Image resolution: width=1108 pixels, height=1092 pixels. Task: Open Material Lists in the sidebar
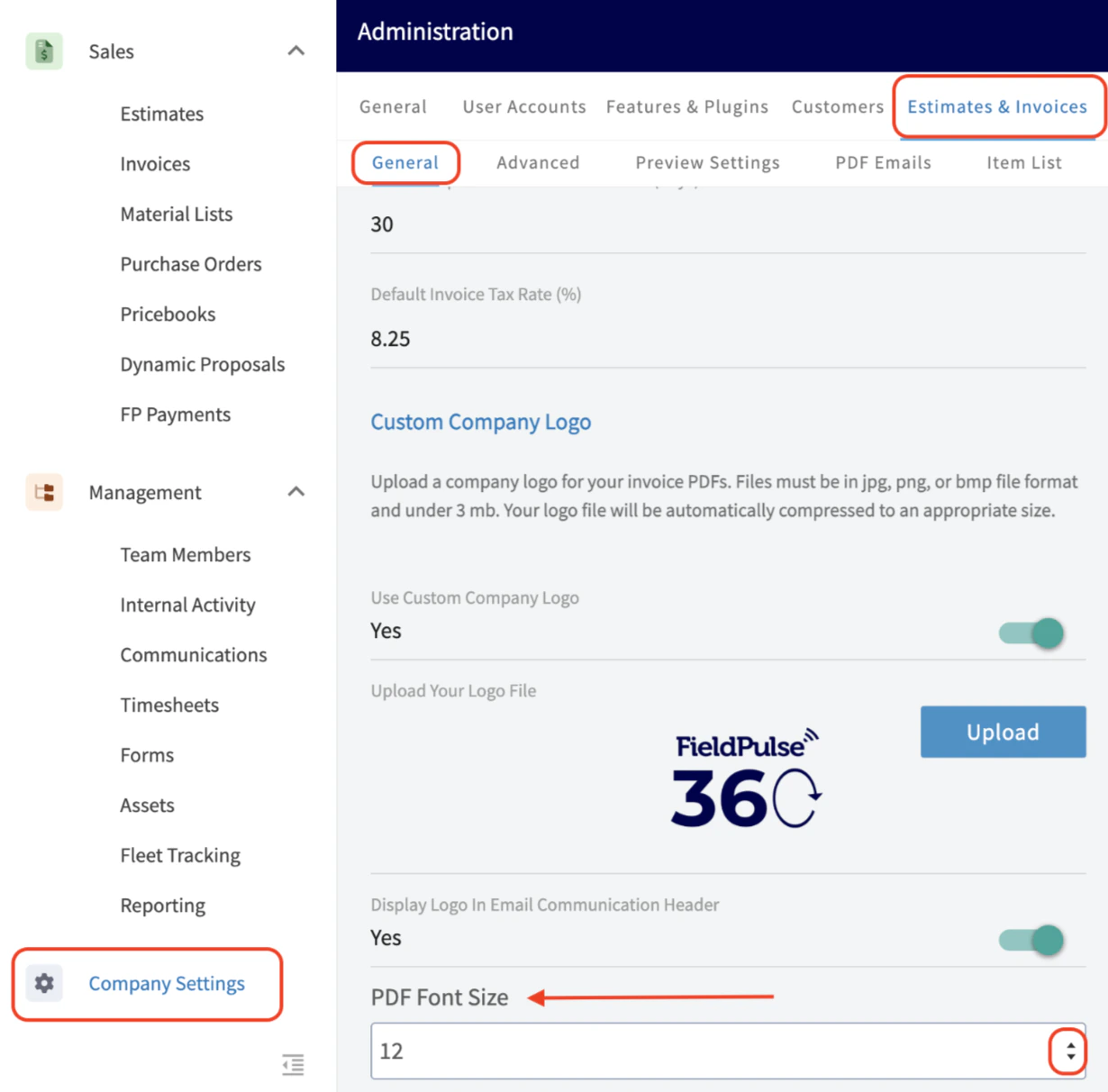177,214
